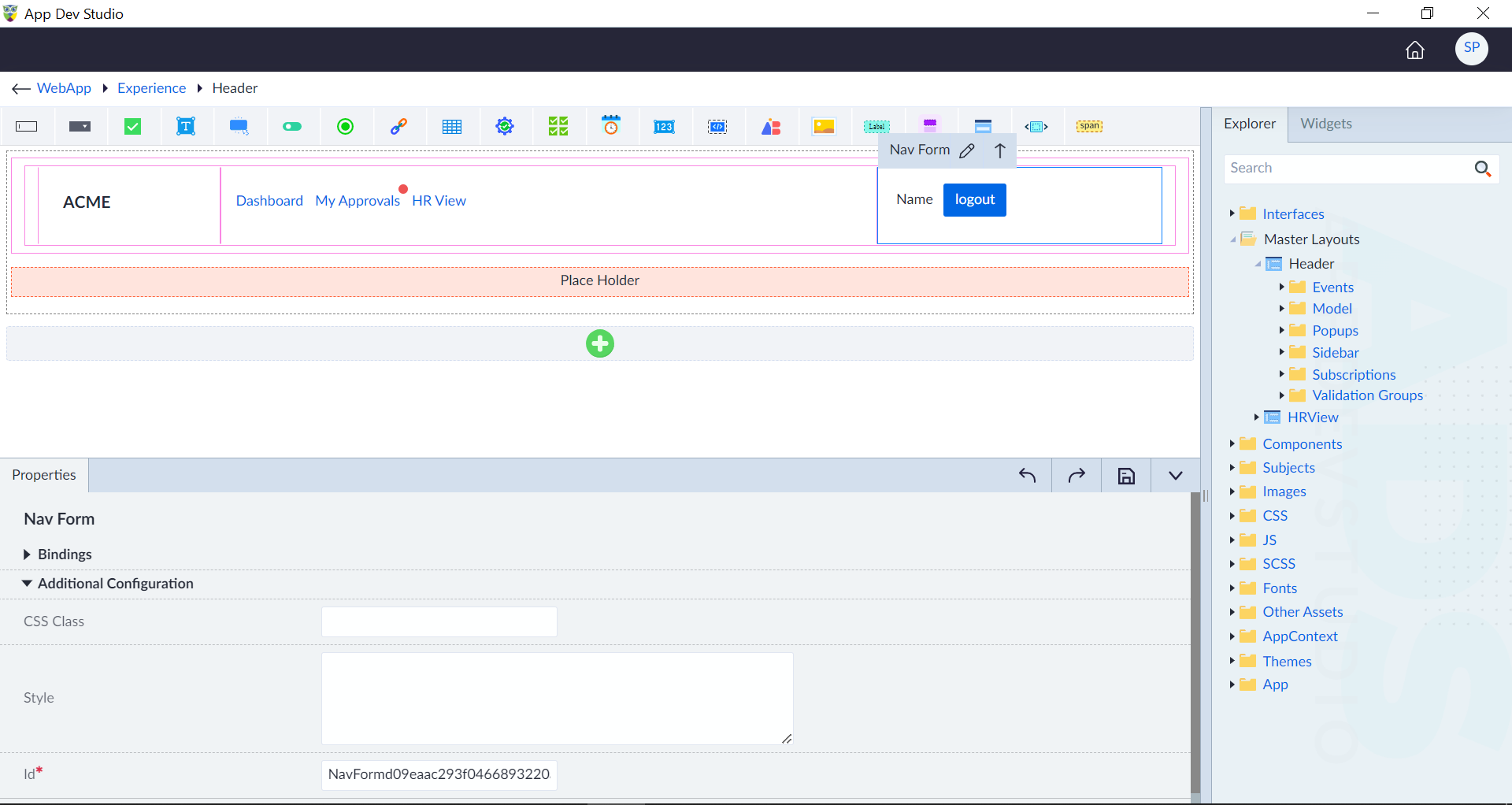This screenshot has width=1512, height=805.
Task: Select the text input widget icon
Action: coord(27,127)
